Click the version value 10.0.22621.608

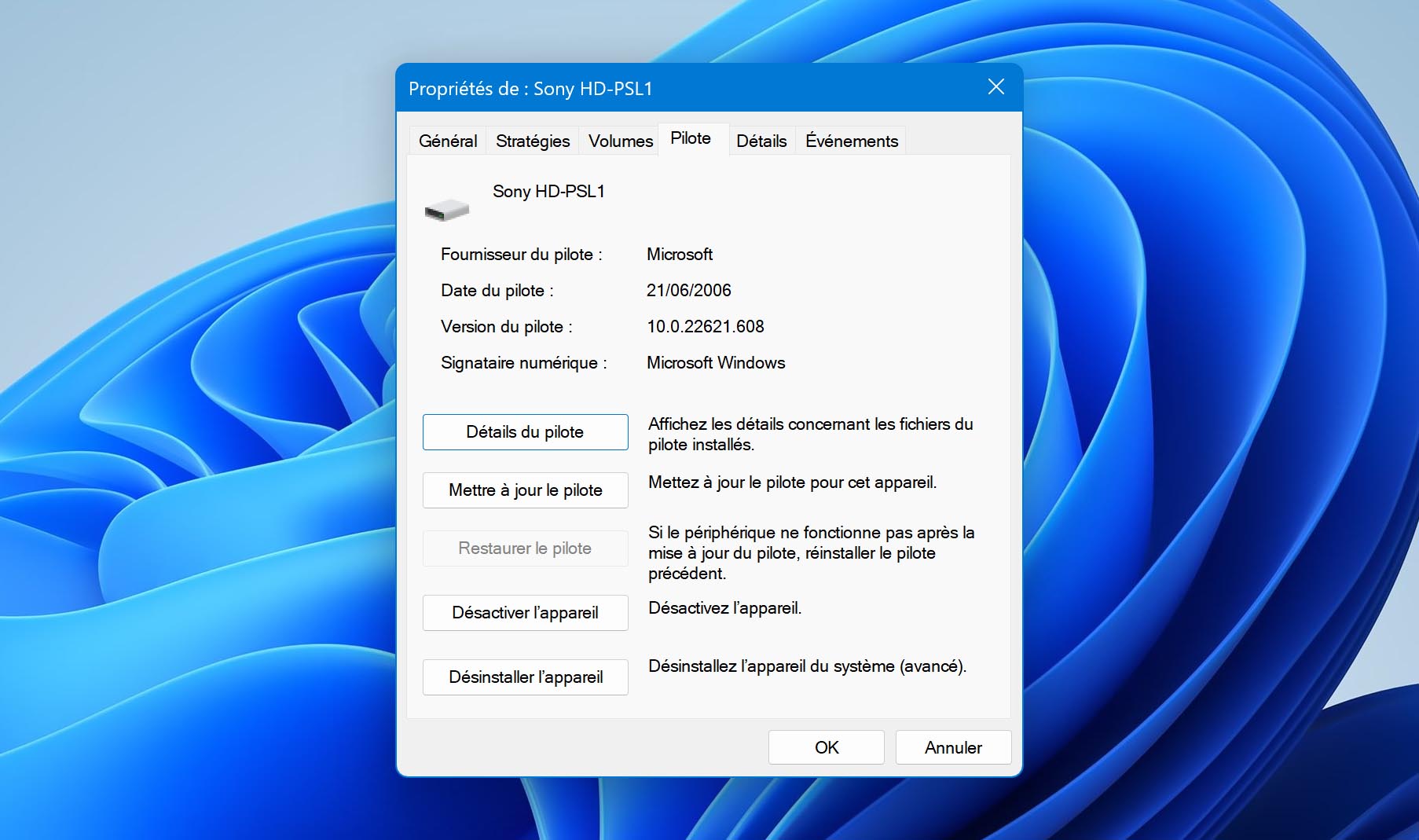[706, 327]
